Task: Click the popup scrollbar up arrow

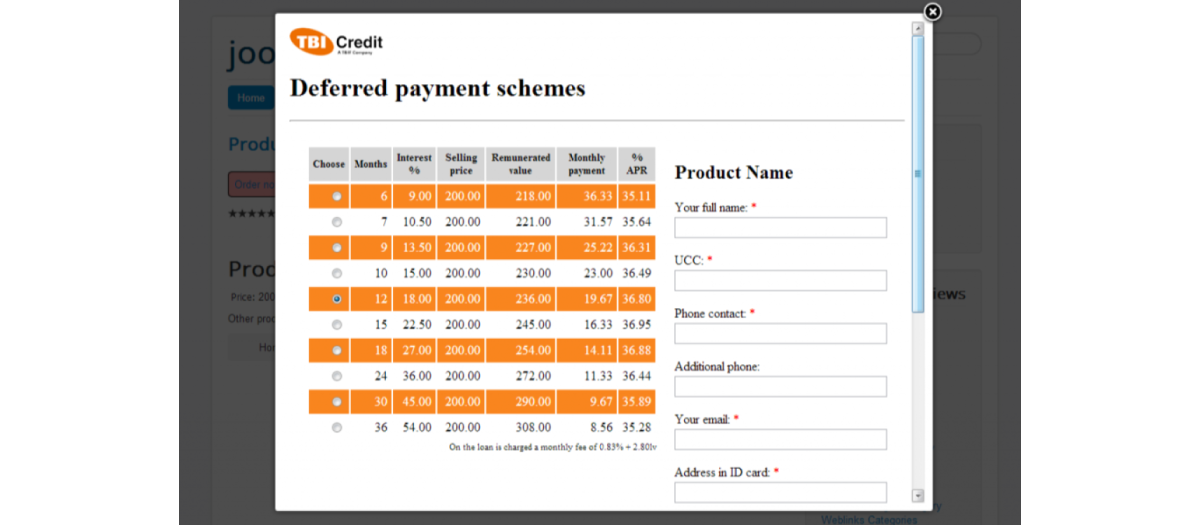Action: (918, 29)
